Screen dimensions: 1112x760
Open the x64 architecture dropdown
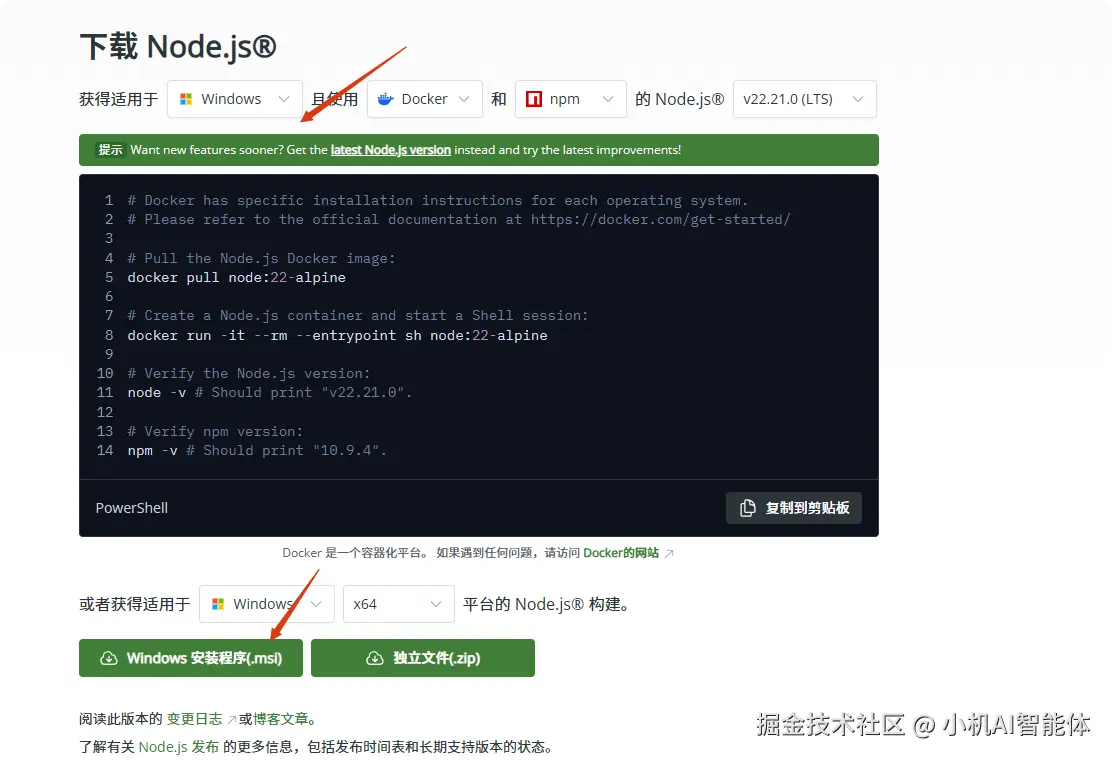pyautogui.click(x=399, y=604)
